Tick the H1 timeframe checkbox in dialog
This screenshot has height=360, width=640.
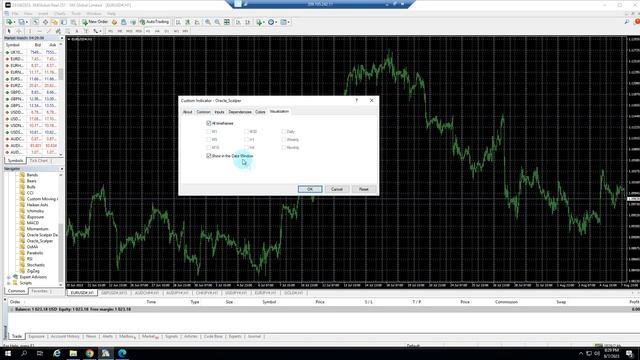point(247,140)
